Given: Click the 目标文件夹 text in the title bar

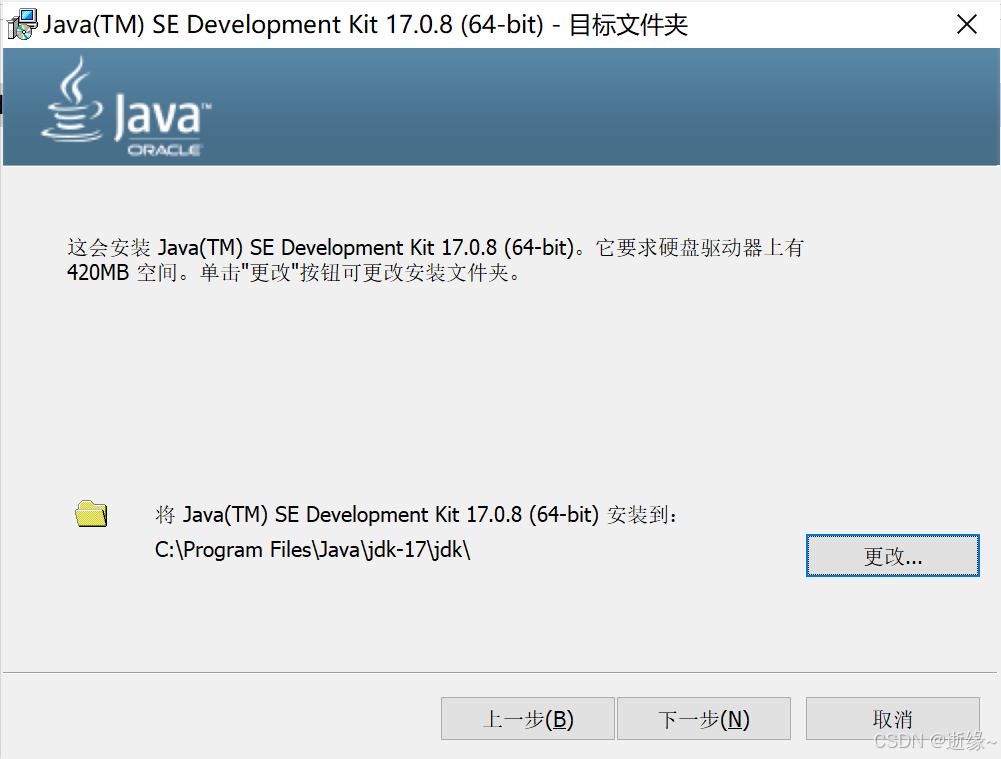Looking at the screenshot, I should 628,25.
